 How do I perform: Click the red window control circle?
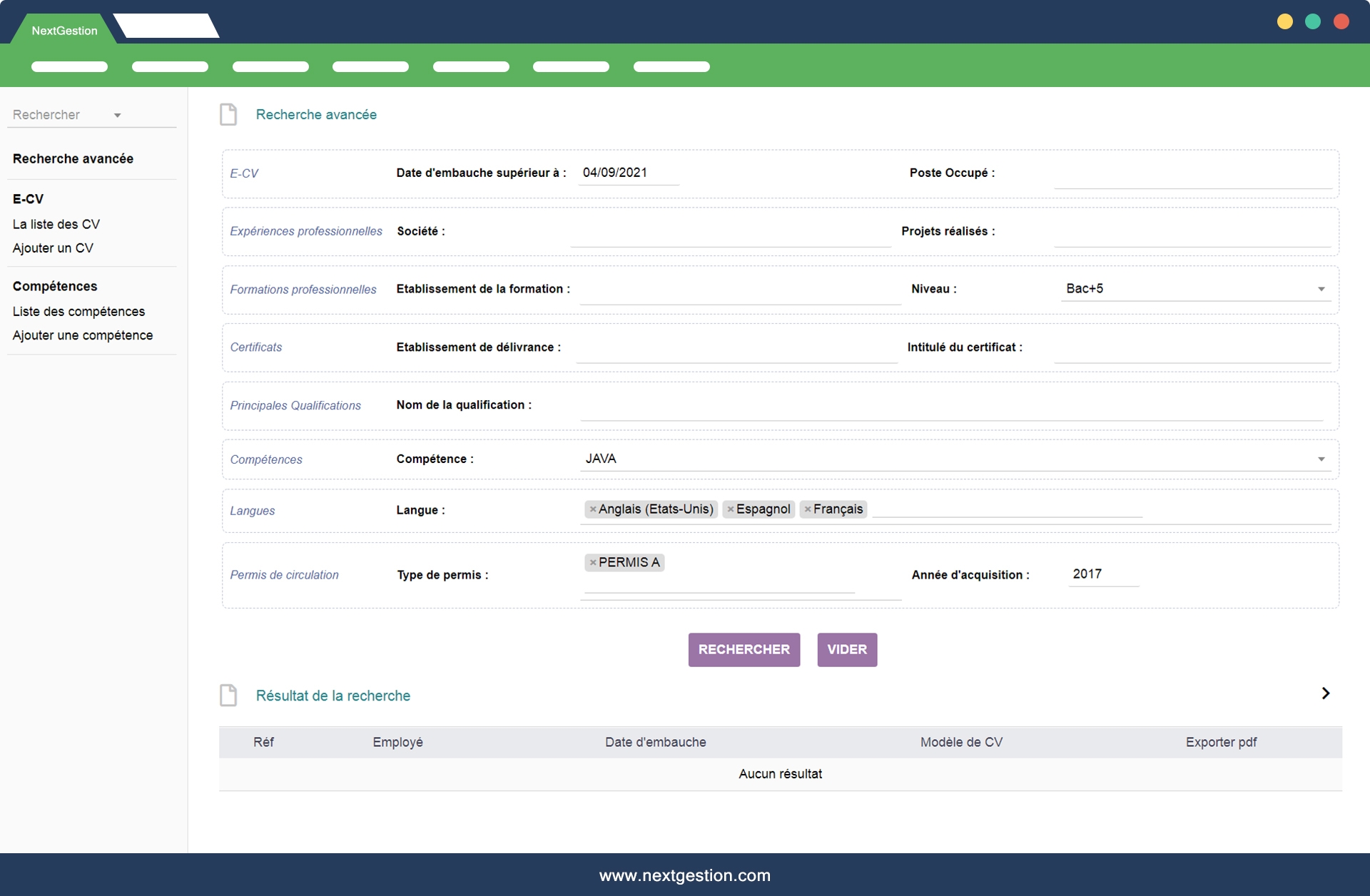pos(1341,21)
